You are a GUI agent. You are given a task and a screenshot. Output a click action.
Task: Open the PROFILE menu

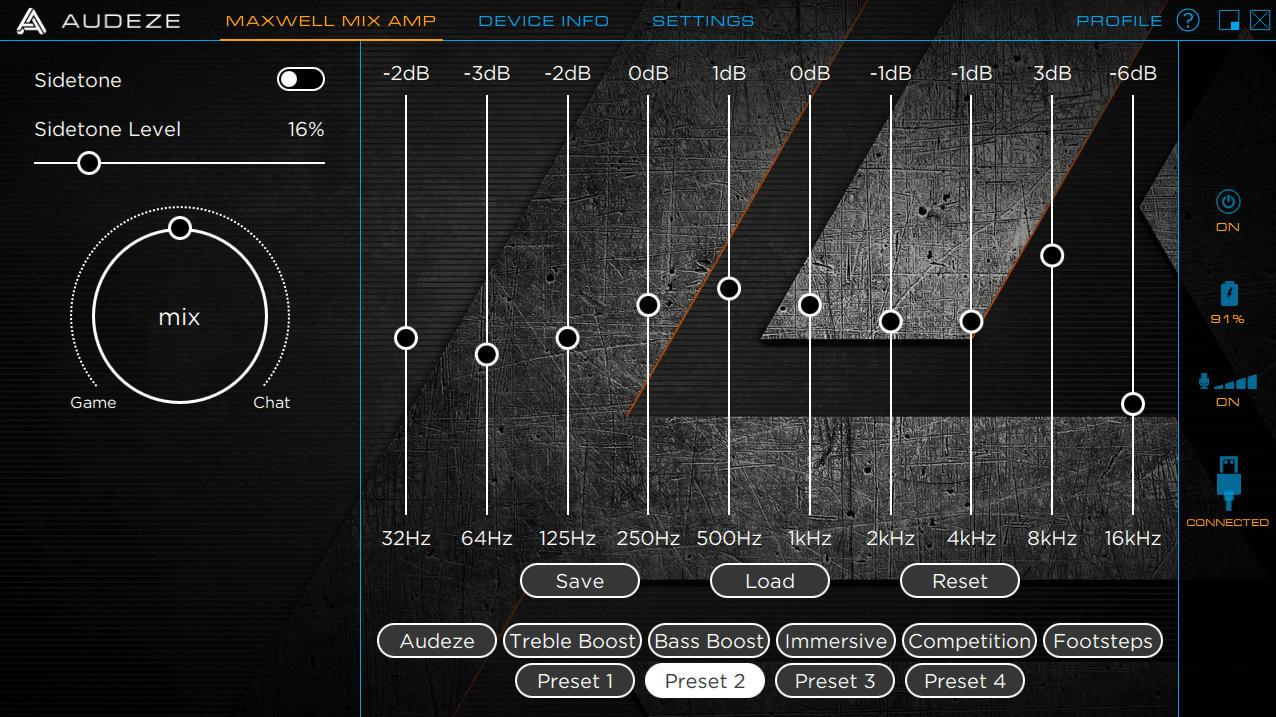coord(1118,20)
